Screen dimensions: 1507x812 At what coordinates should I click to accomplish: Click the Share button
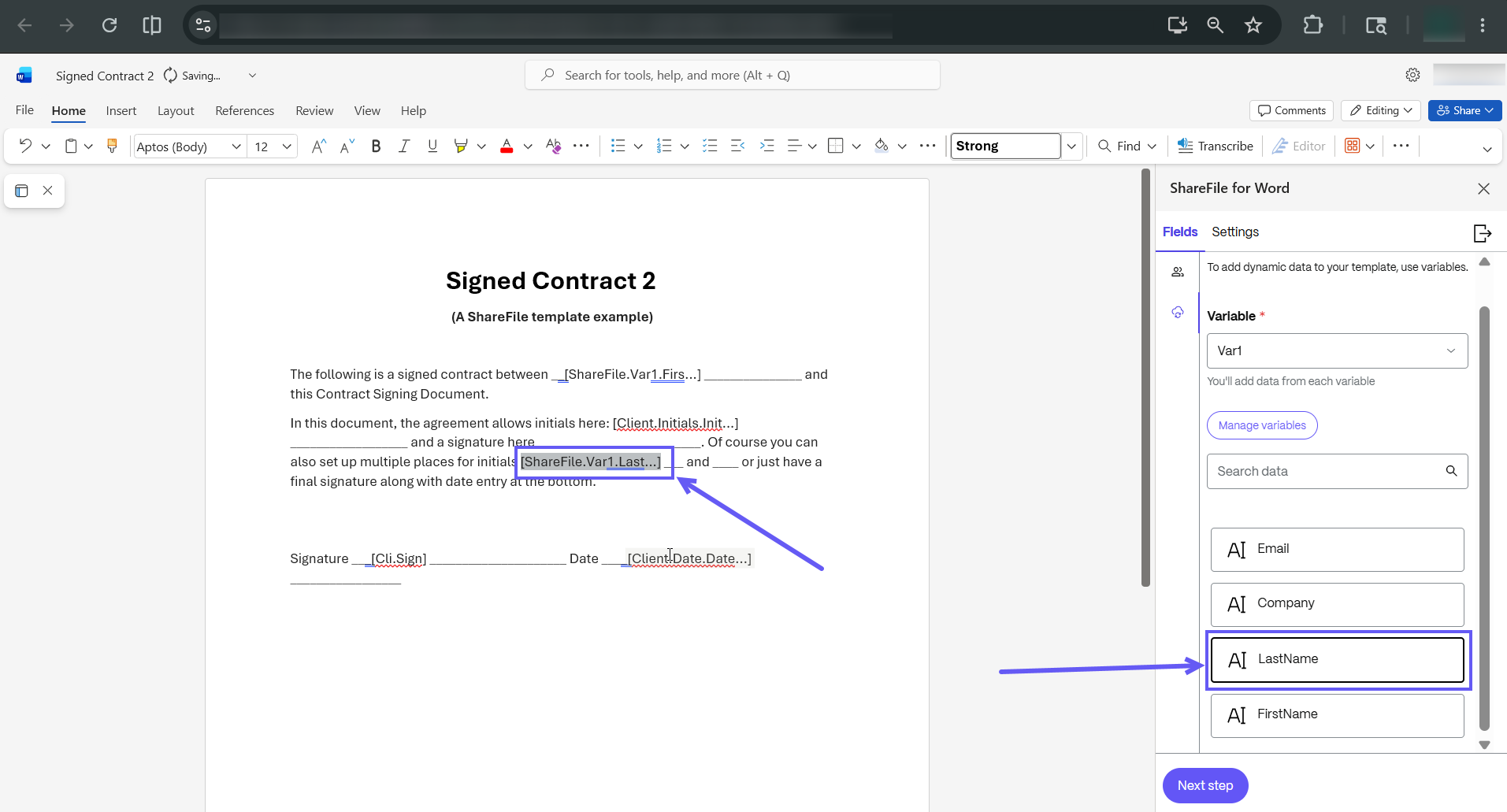(x=1465, y=110)
